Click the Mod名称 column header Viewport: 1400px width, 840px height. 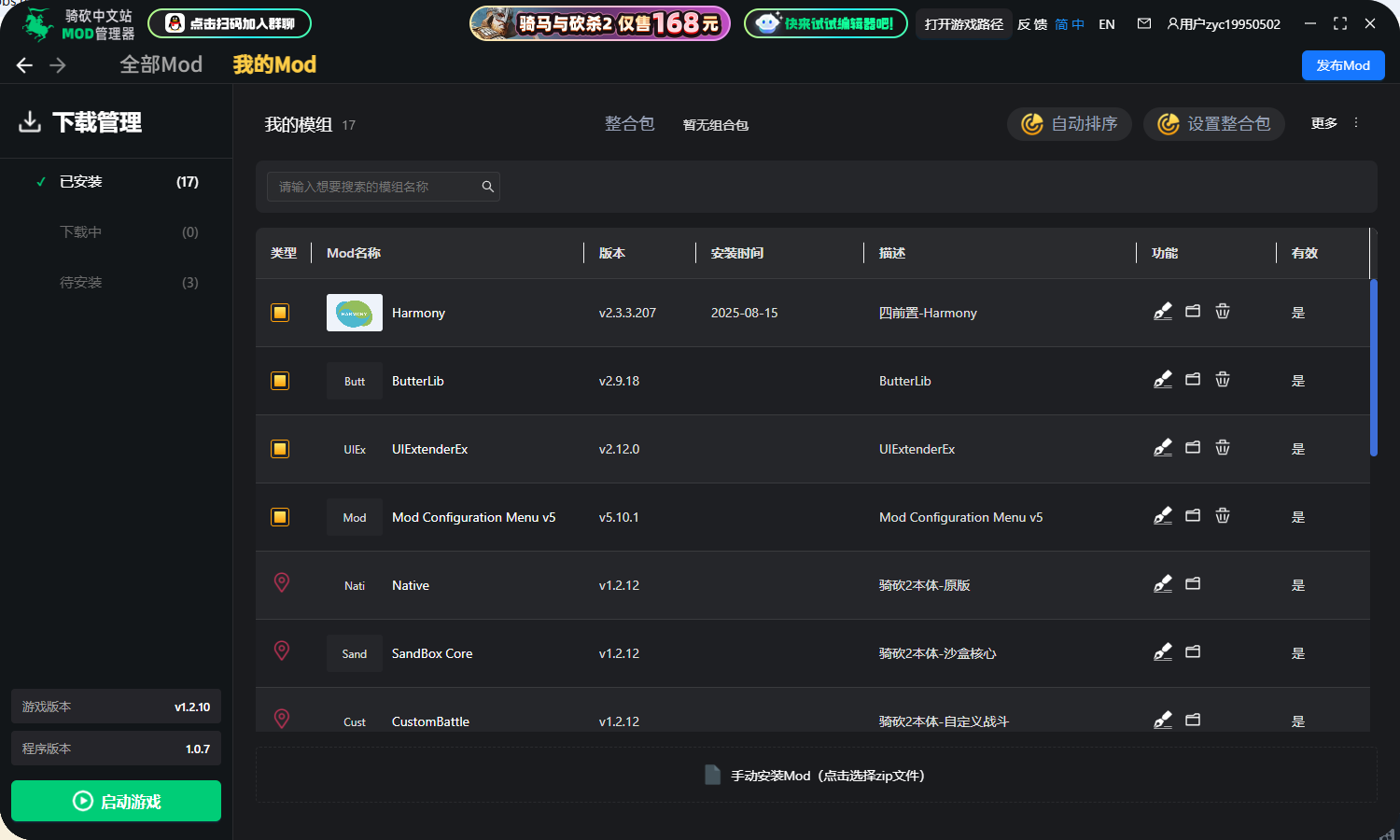pos(354,253)
